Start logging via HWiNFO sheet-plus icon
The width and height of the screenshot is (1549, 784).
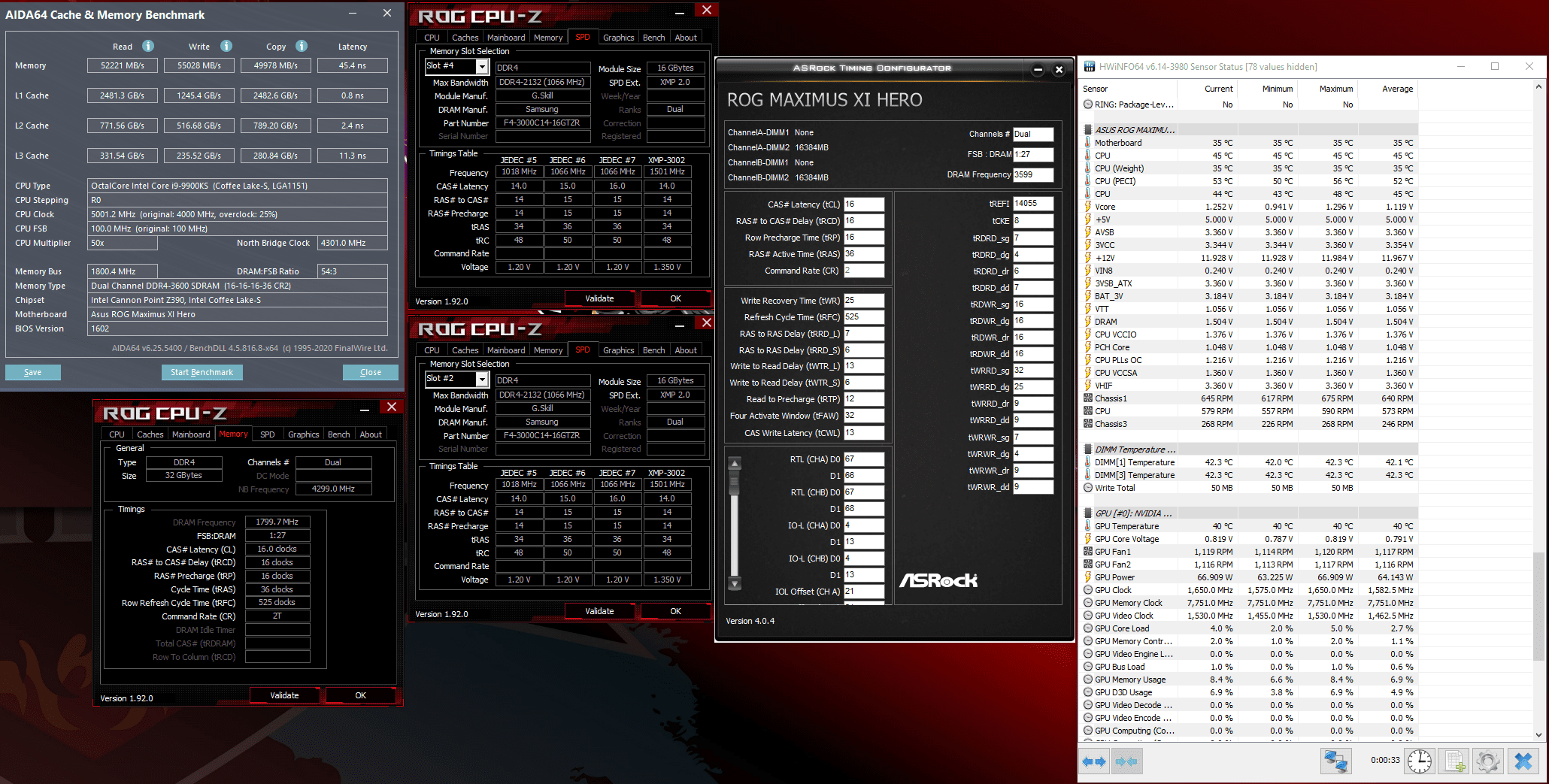tap(1454, 761)
